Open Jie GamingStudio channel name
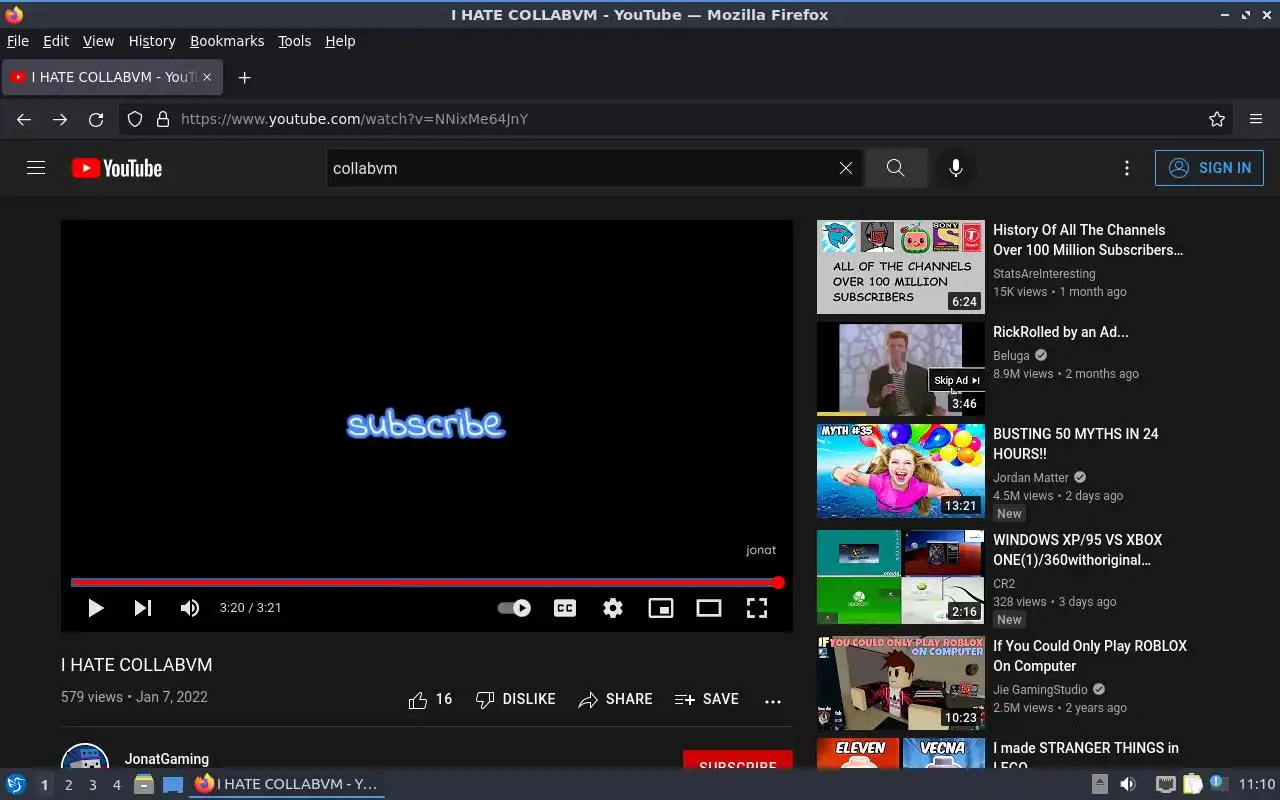This screenshot has width=1280, height=800. (1040, 689)
